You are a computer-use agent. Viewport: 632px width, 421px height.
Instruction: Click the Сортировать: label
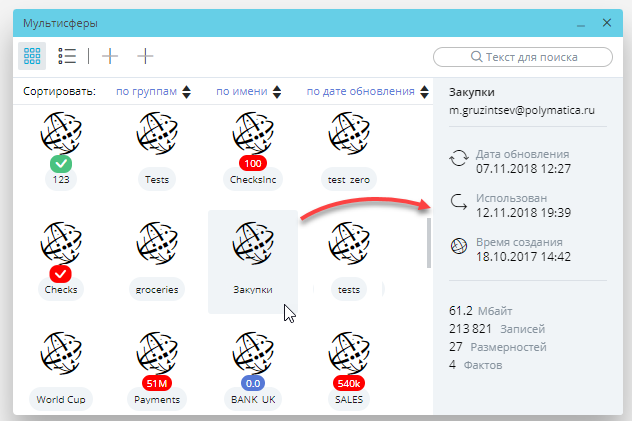(x=59, y=91)
